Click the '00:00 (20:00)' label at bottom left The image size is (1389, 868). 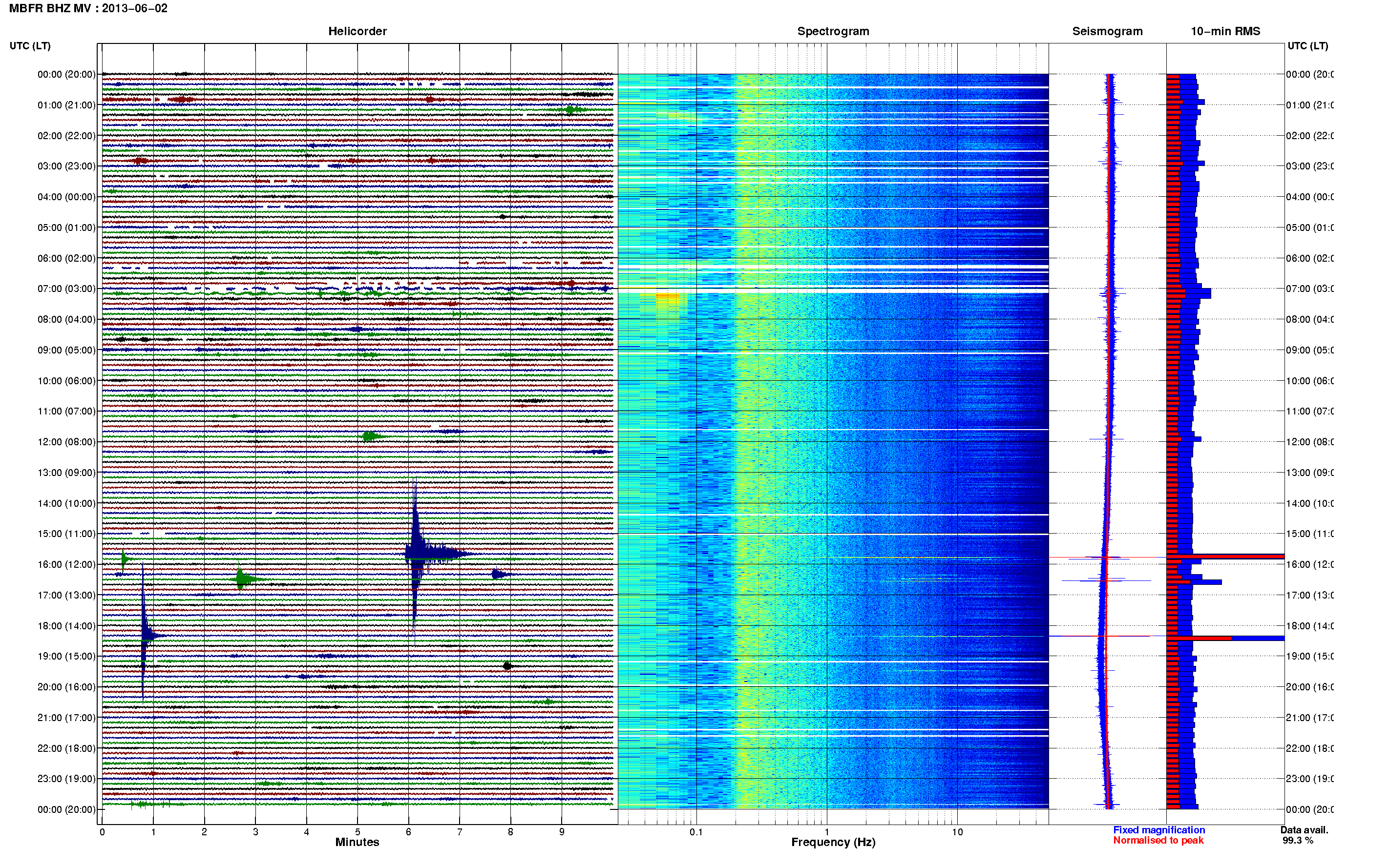66,809
